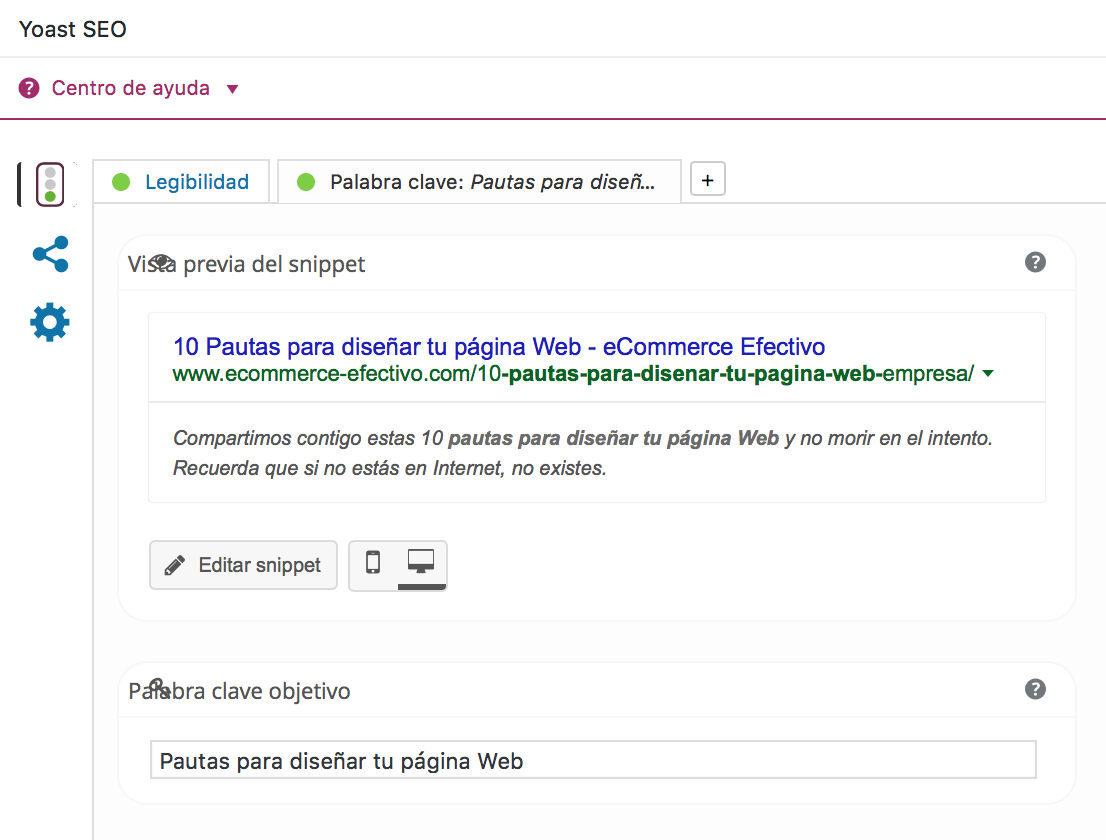Click green status dot on Legibilidad tab
Image resolution: width=1106 pixels, height=840 pixels.
coord(121,182)
